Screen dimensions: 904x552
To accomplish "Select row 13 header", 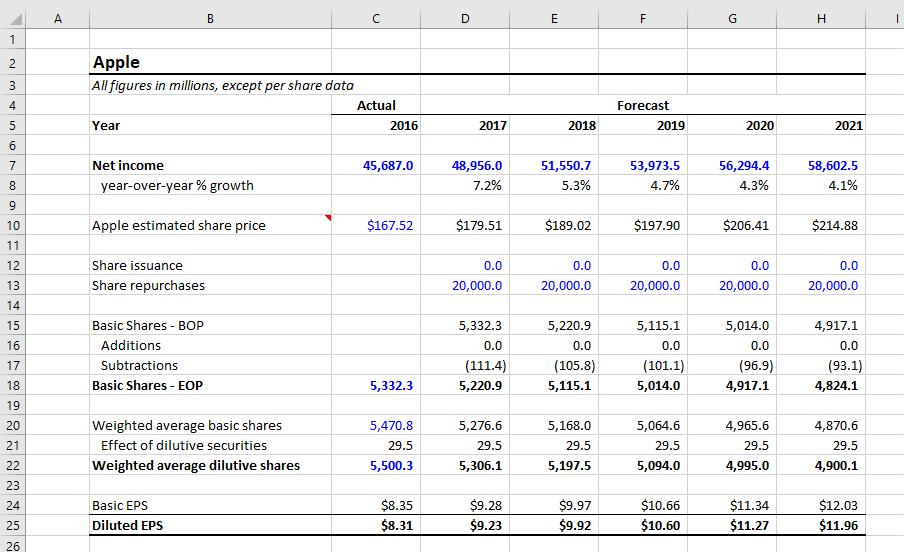I will coord(13,286).
